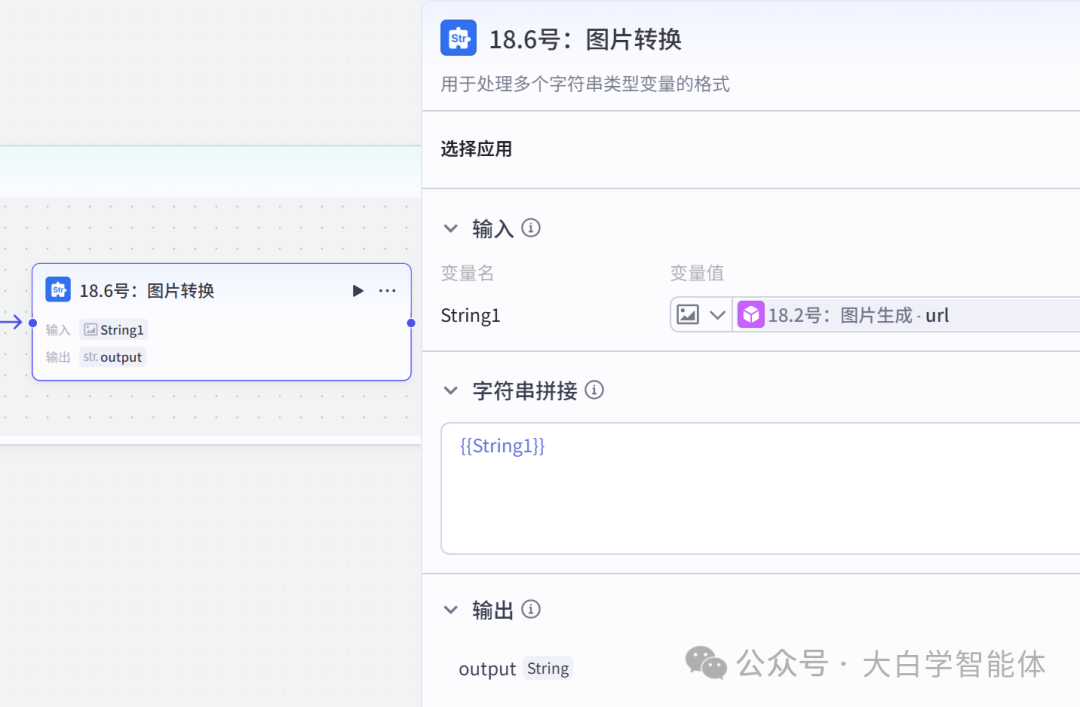Click the String1 input tag on the node

(x=114, y=329)
